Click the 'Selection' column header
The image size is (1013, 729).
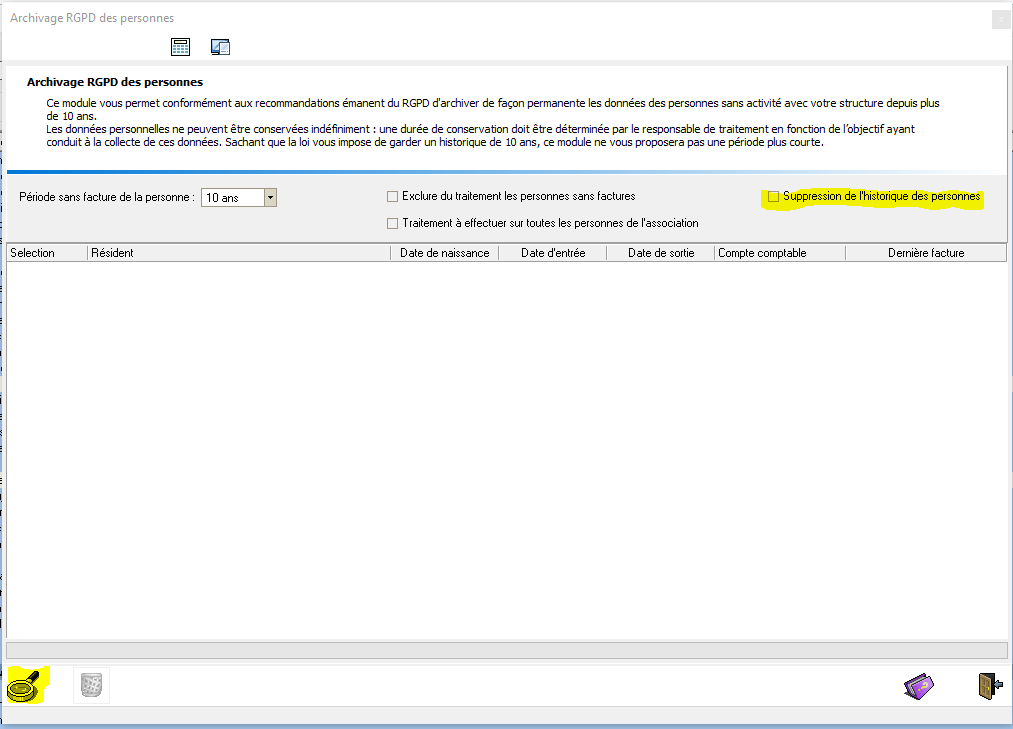[47, 253]
